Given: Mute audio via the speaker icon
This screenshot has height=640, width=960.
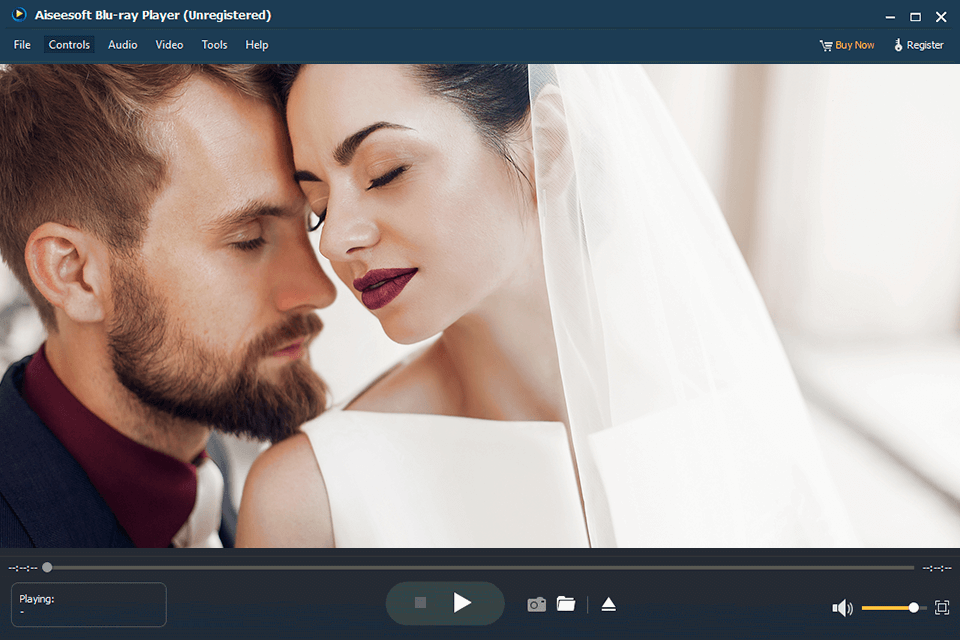Looking at the screenshot, I should [x=842, y=608].
